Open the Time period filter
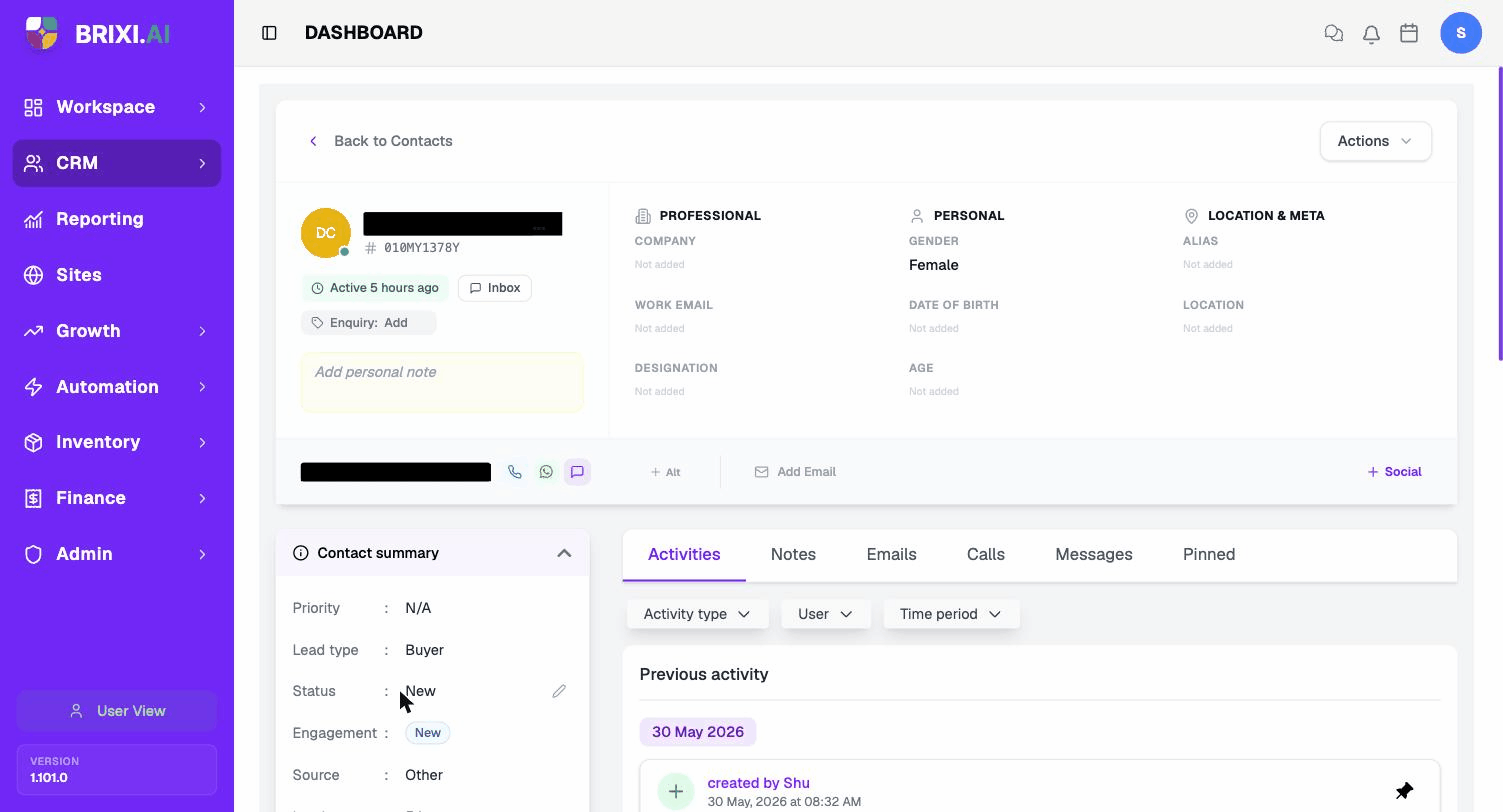This screenshot has width=1503, height=812. [x=951, y=614]
